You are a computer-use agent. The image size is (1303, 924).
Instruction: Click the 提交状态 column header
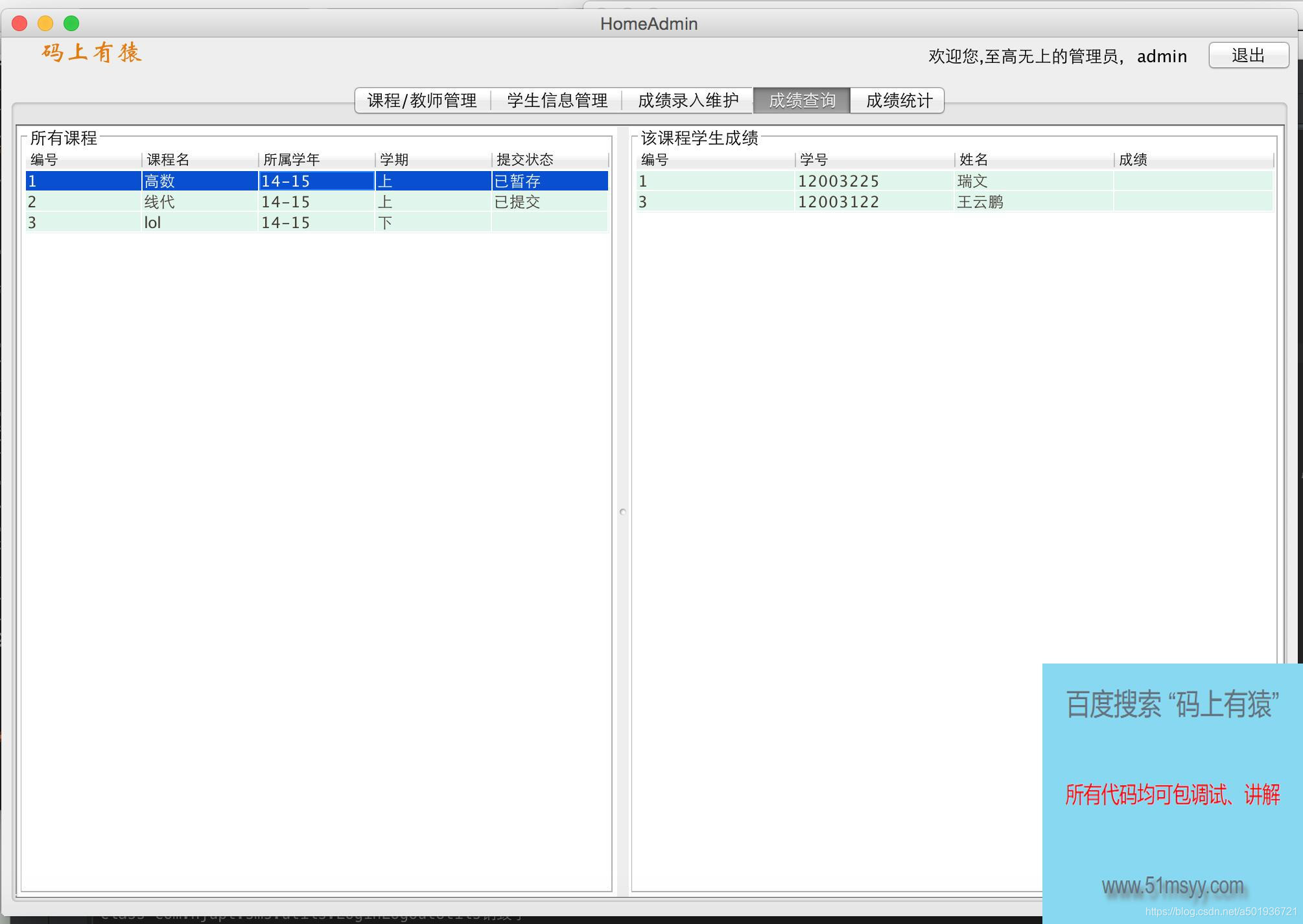click(x=550, y=159)
